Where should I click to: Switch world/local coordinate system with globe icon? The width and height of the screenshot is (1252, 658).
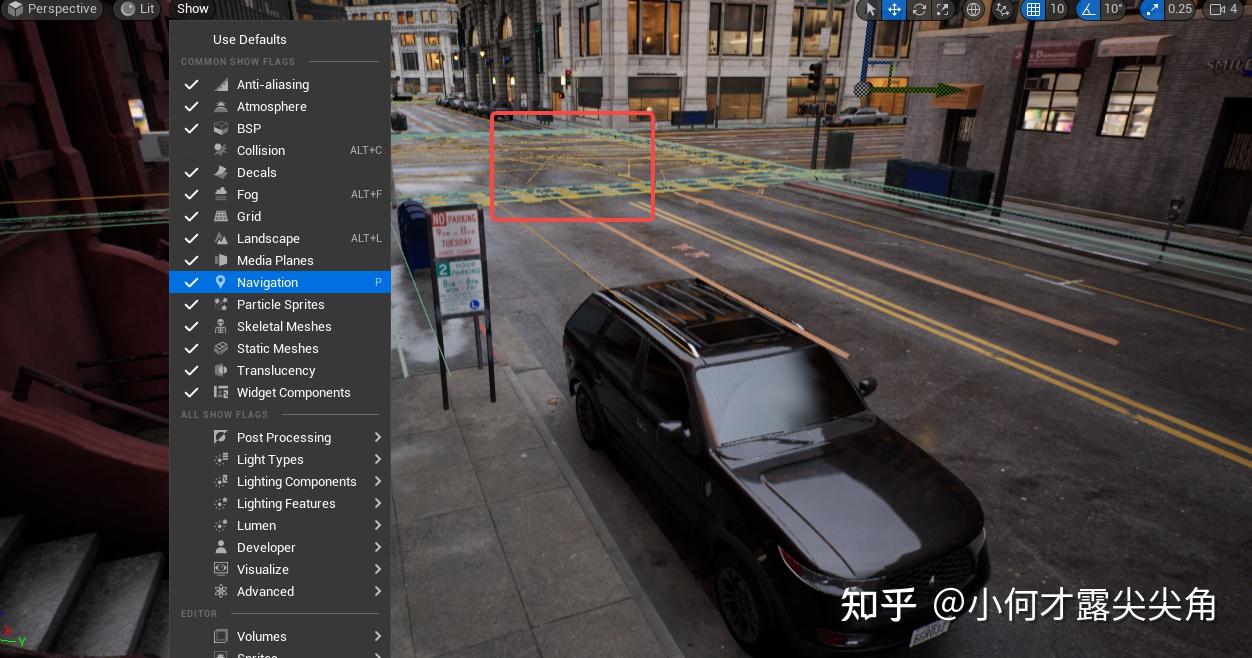click(x=974, y=9)
